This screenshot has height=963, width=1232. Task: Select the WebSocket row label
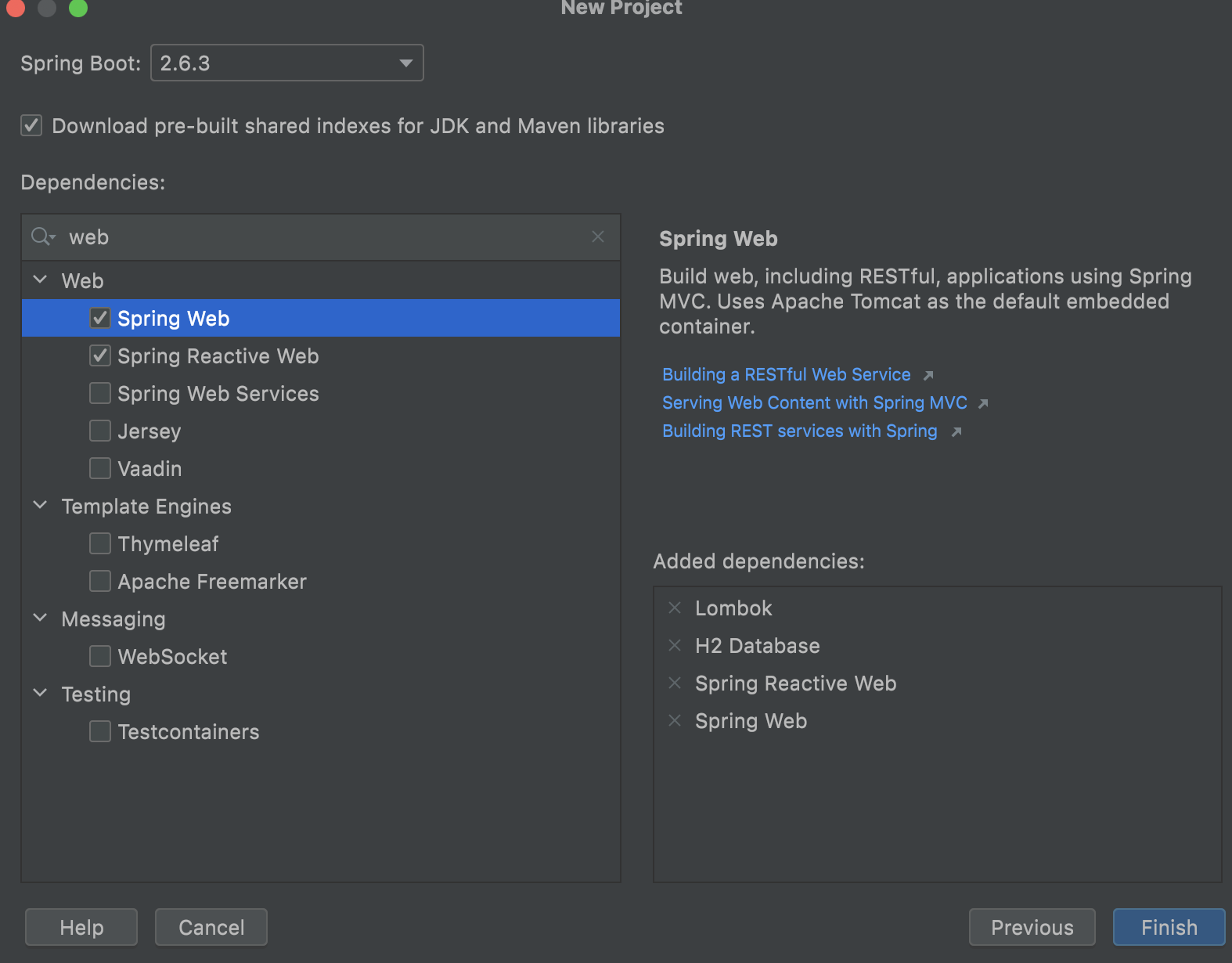[173, 657]
